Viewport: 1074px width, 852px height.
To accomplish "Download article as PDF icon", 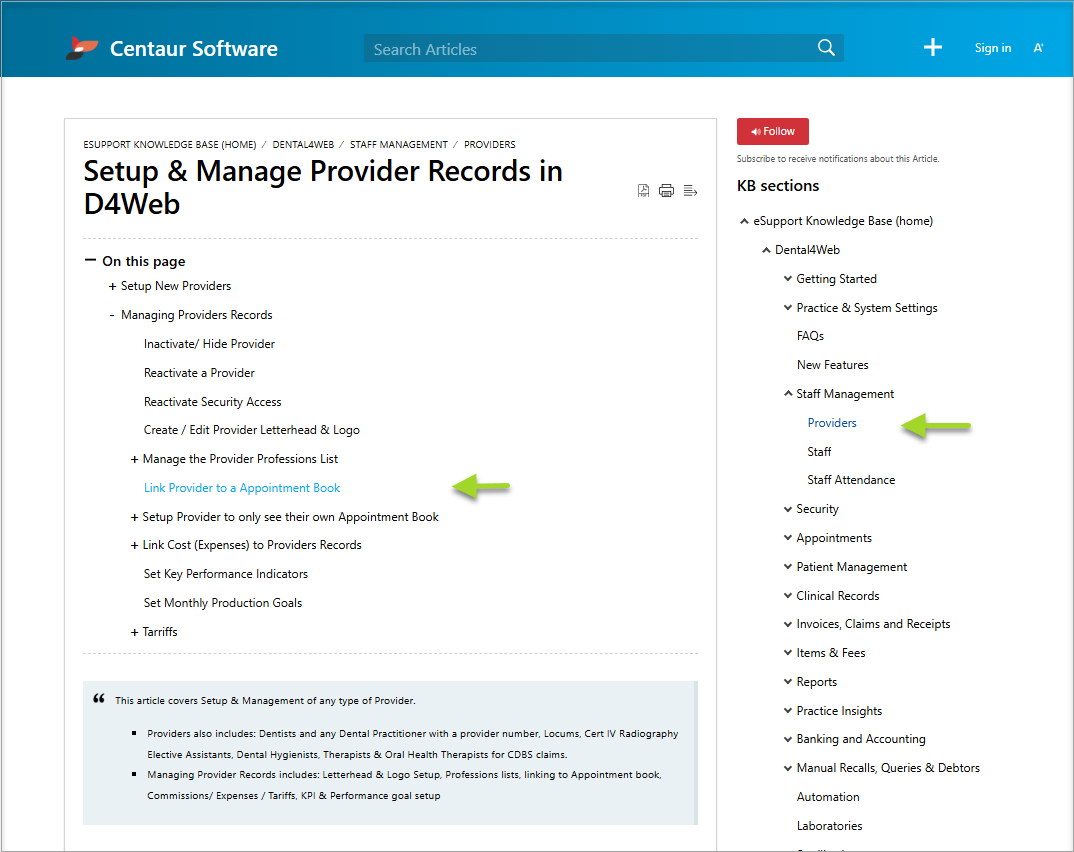I will 643,190.
